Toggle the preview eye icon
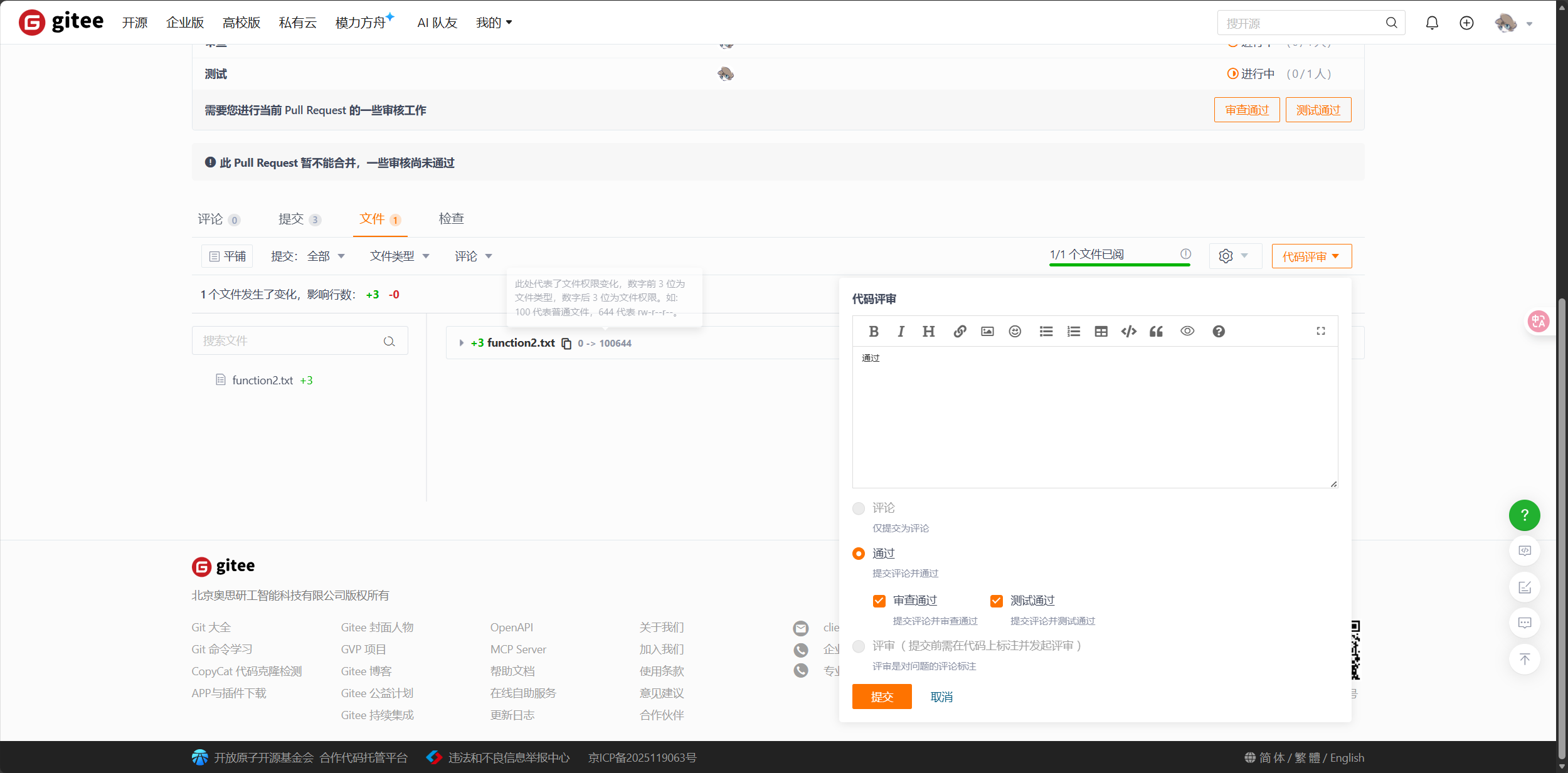The width and height of the screenshot is (1568, 773). tap(1187, 331)
